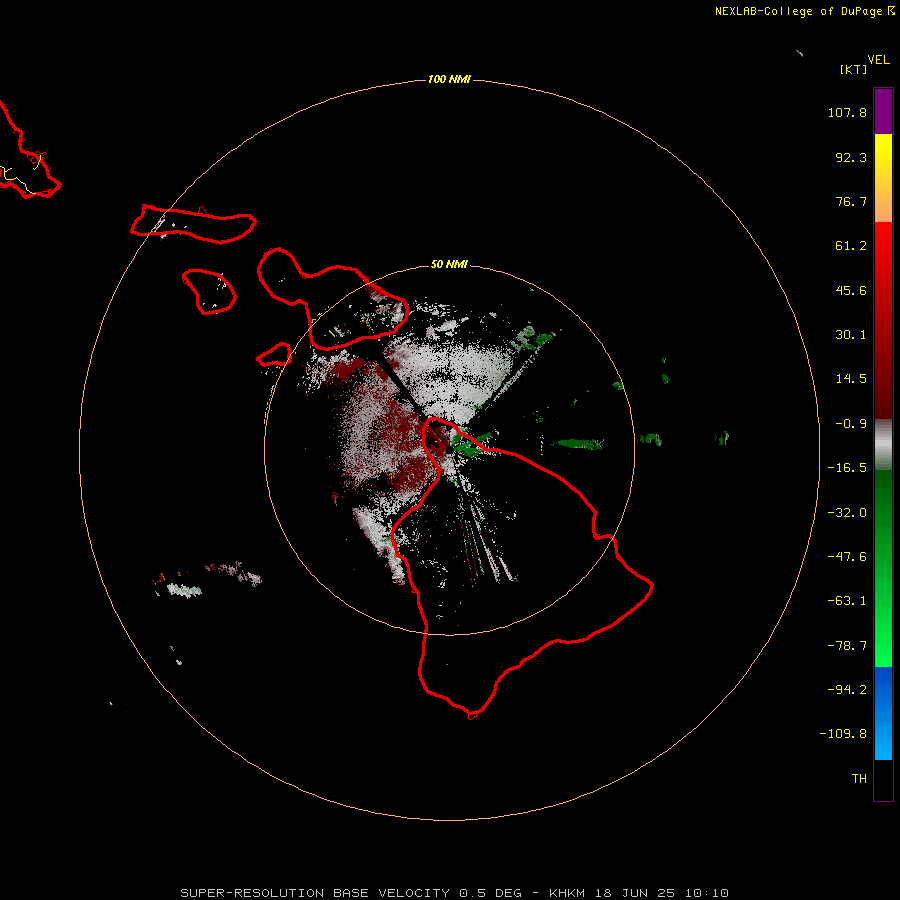The height and width of the screenshot is (900, 900).
Task: Click the [KT] units label
Action: [853, 69]
